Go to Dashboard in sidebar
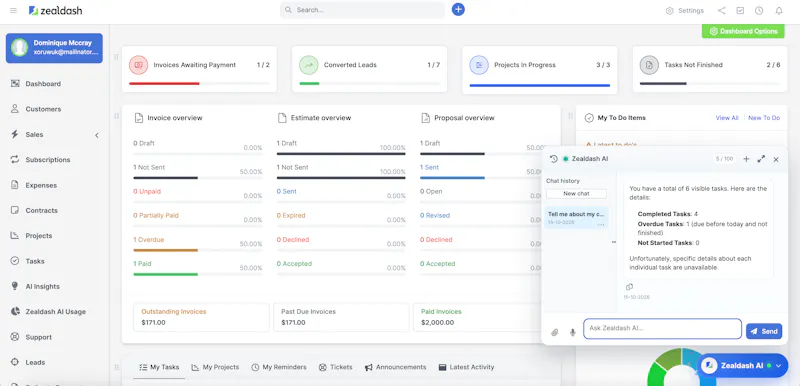 pyautogui.click(x=43, y=84)
